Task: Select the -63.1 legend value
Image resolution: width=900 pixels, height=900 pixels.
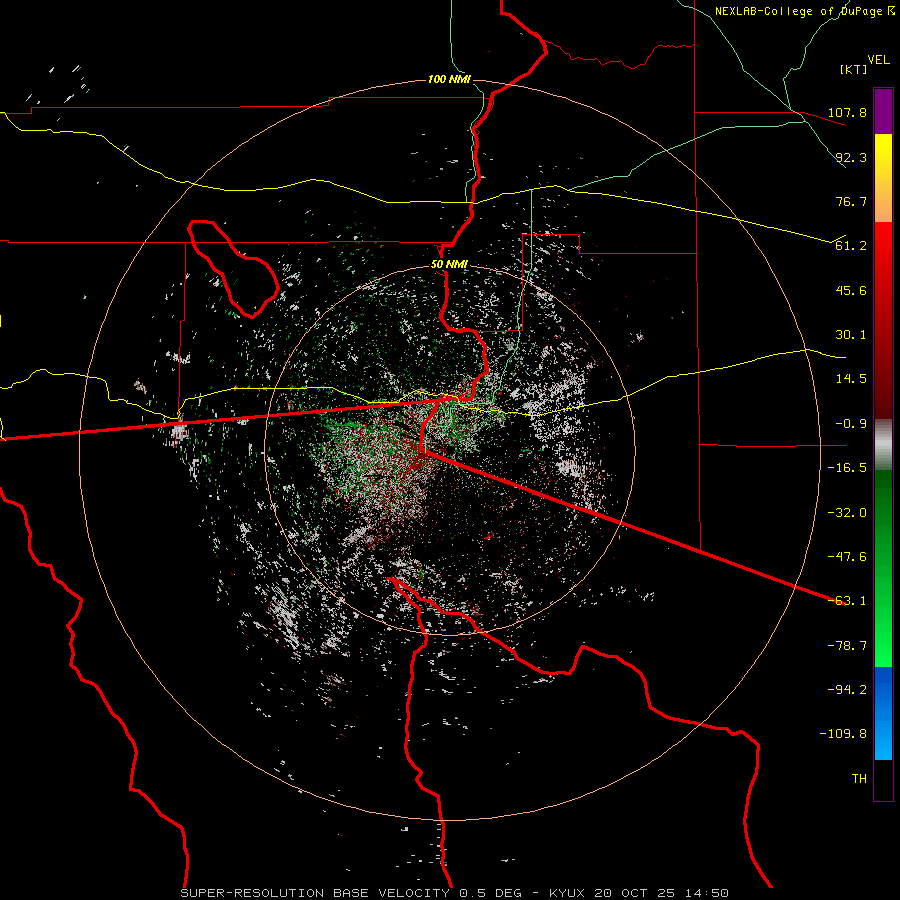Action: pyautogui.click(x=847, y=600)
